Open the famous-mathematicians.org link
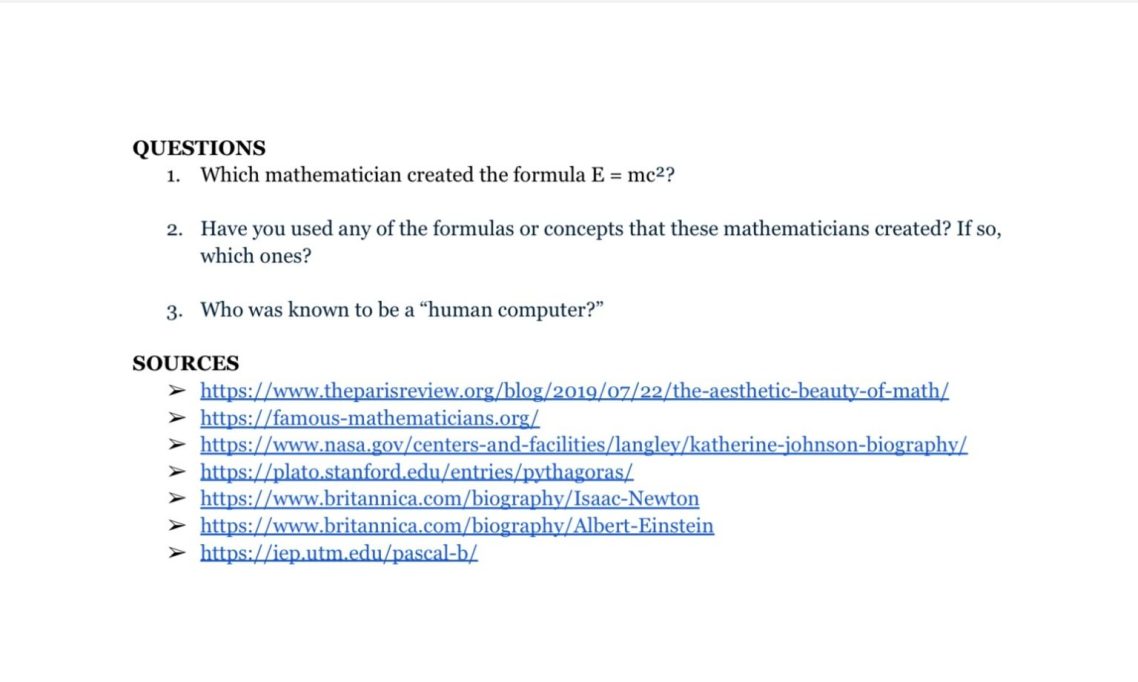Viewport: 1138px width, 682px height. [370, 418]
